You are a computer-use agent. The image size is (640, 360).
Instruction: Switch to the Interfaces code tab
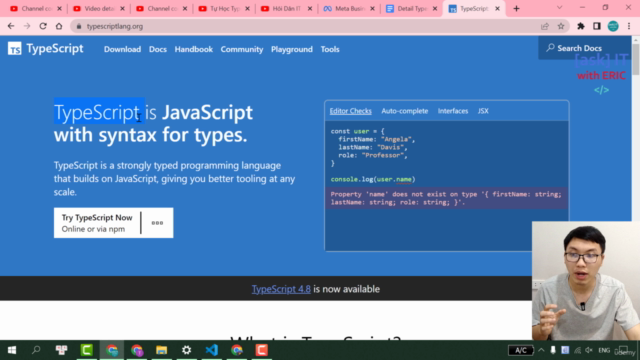(453, 111)
